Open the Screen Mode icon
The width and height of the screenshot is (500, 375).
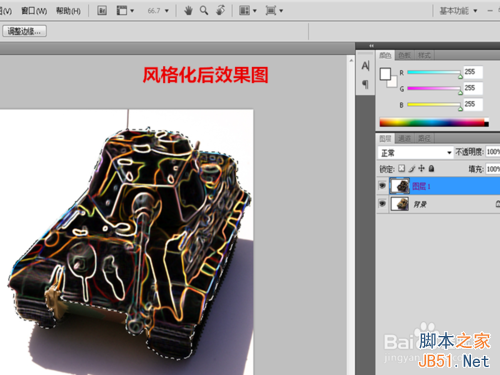271,11
